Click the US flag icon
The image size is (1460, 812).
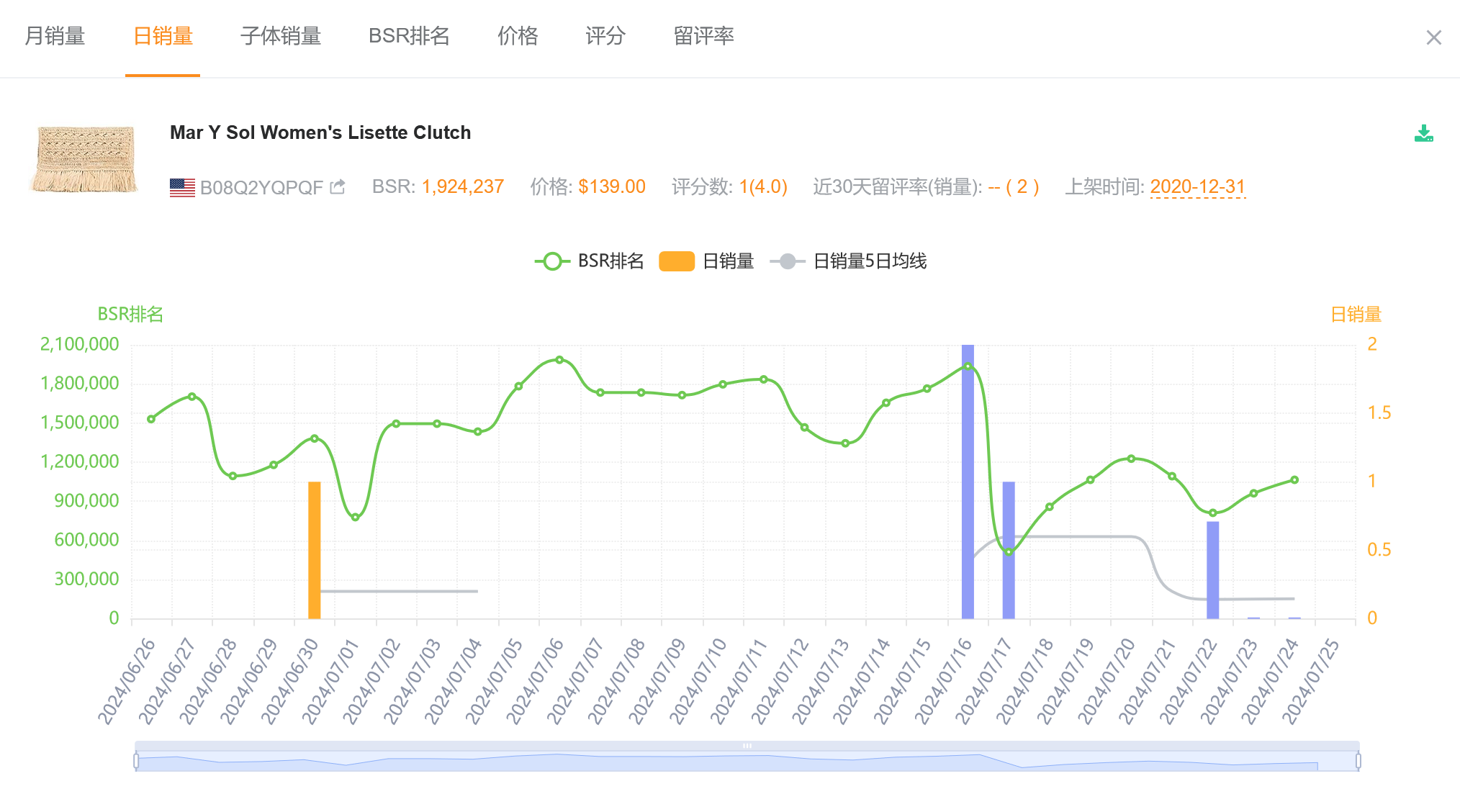coord(182,187)
